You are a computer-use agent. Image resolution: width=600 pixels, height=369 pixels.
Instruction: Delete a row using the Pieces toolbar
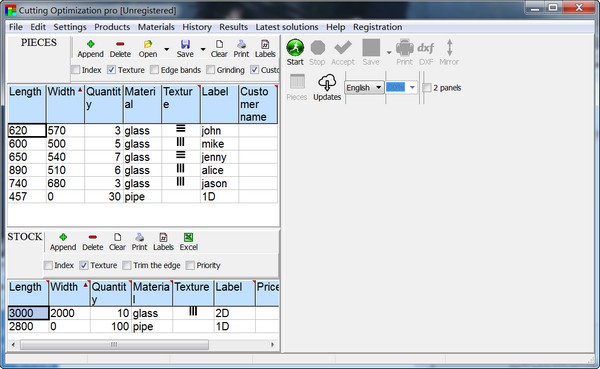[x=120, y=49]
